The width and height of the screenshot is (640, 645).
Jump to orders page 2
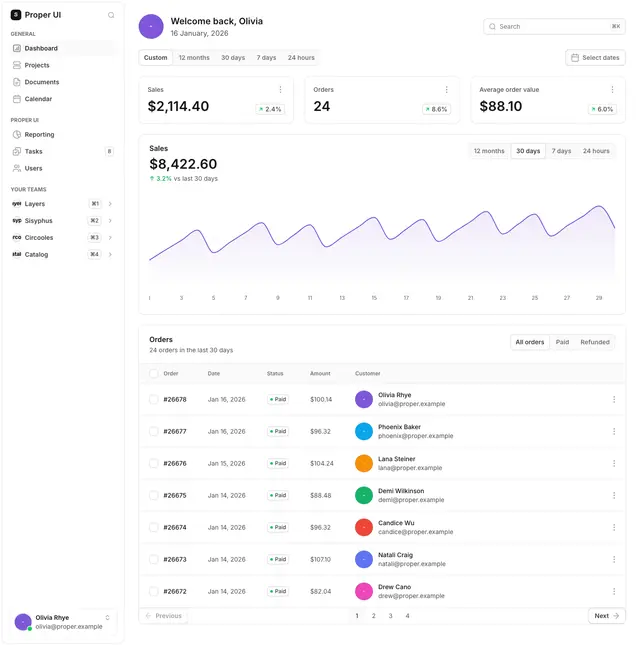click(373, 616)
